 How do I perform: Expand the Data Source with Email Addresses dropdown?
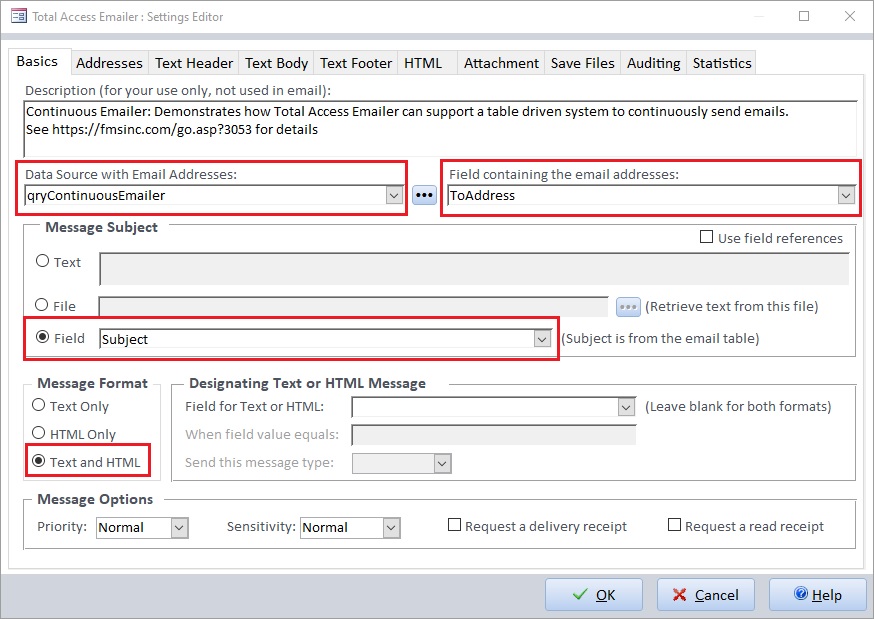[x=394, y=196]
